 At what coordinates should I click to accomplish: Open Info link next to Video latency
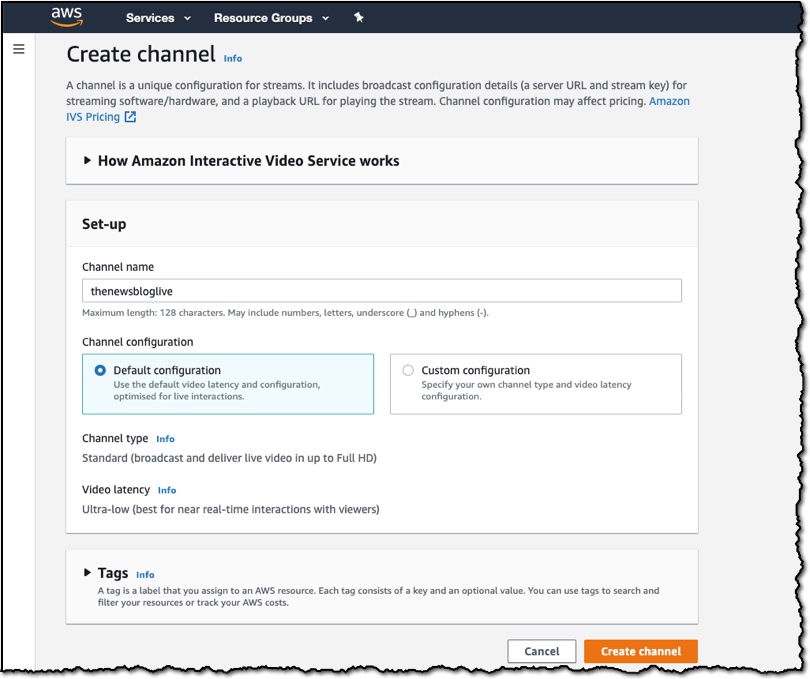(167, 490)
